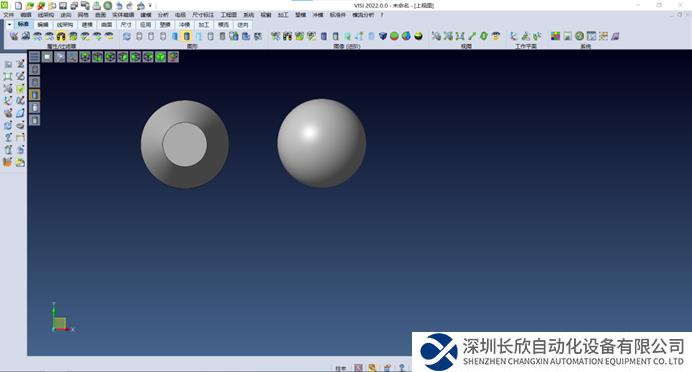Click the text button in bottom status bar

[341, 368]
